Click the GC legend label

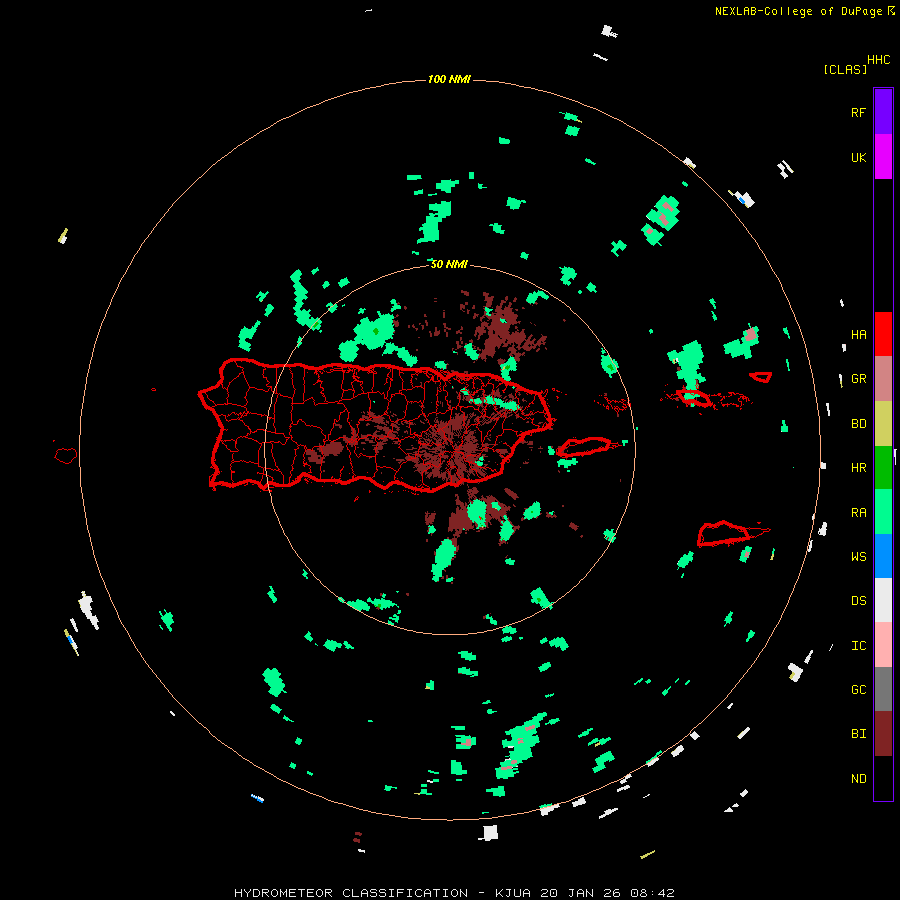point(858,689)
